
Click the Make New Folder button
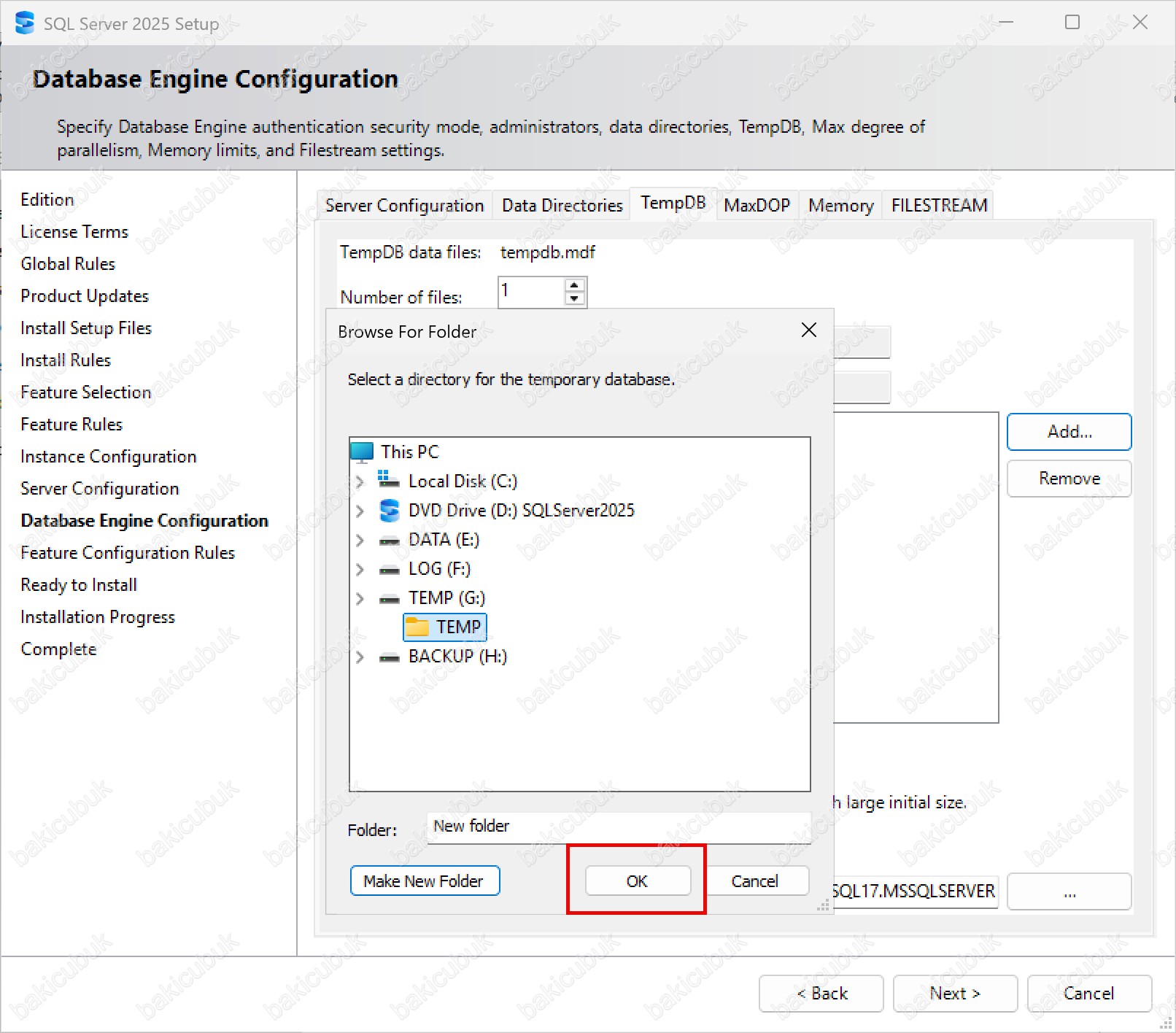[425, 881]
